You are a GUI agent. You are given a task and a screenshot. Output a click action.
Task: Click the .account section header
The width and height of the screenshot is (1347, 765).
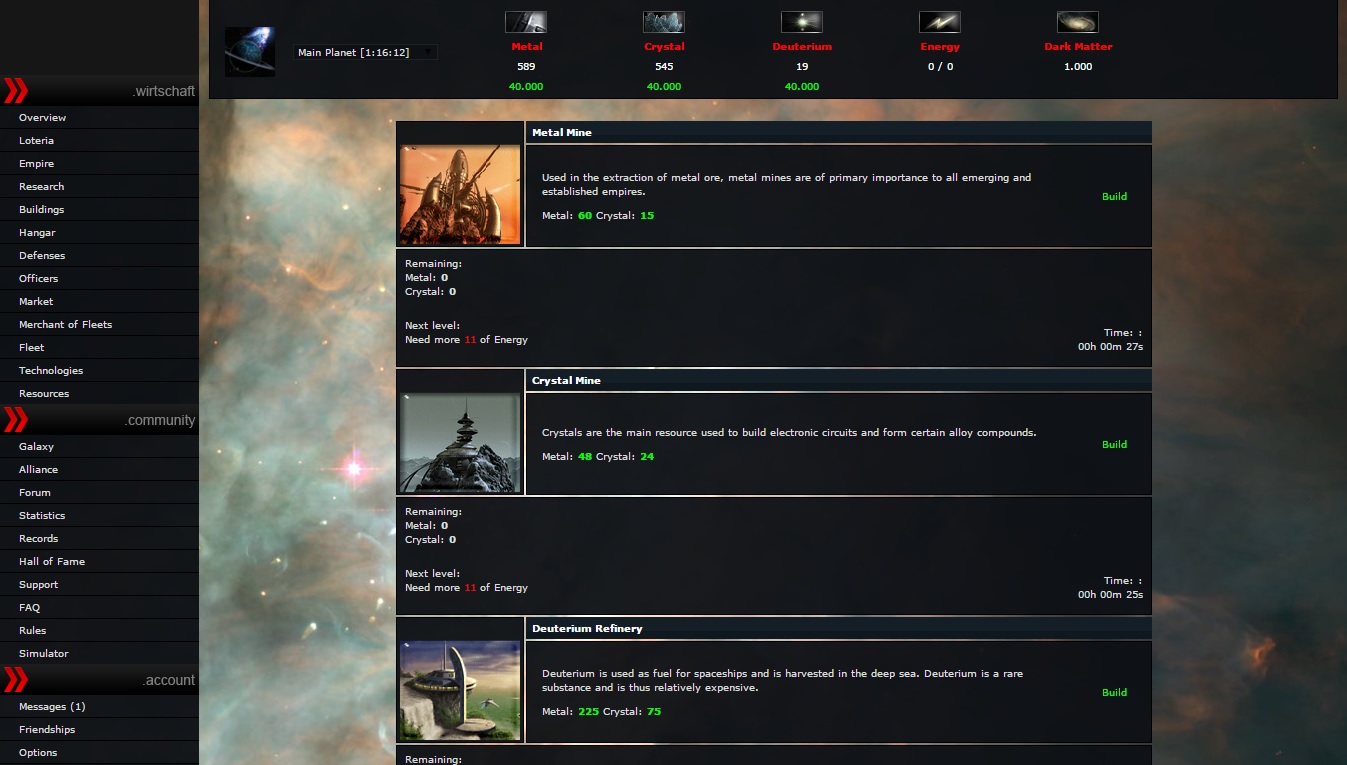[x=99, y=680]
